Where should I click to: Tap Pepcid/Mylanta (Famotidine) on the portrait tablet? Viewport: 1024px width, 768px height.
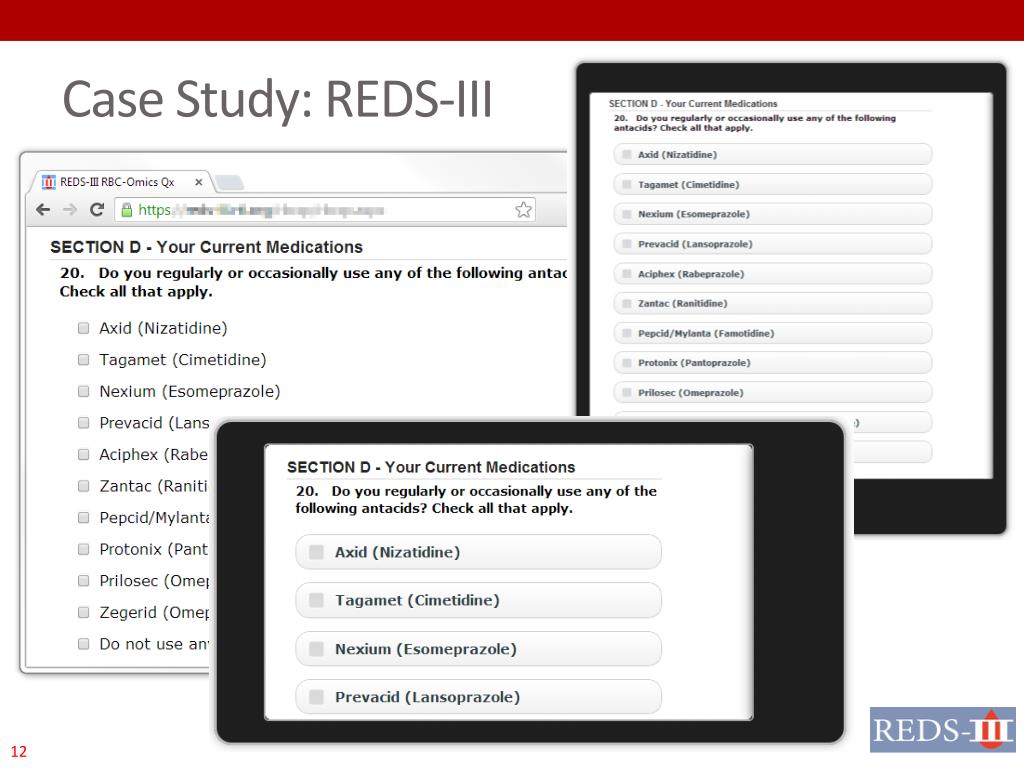773,333
